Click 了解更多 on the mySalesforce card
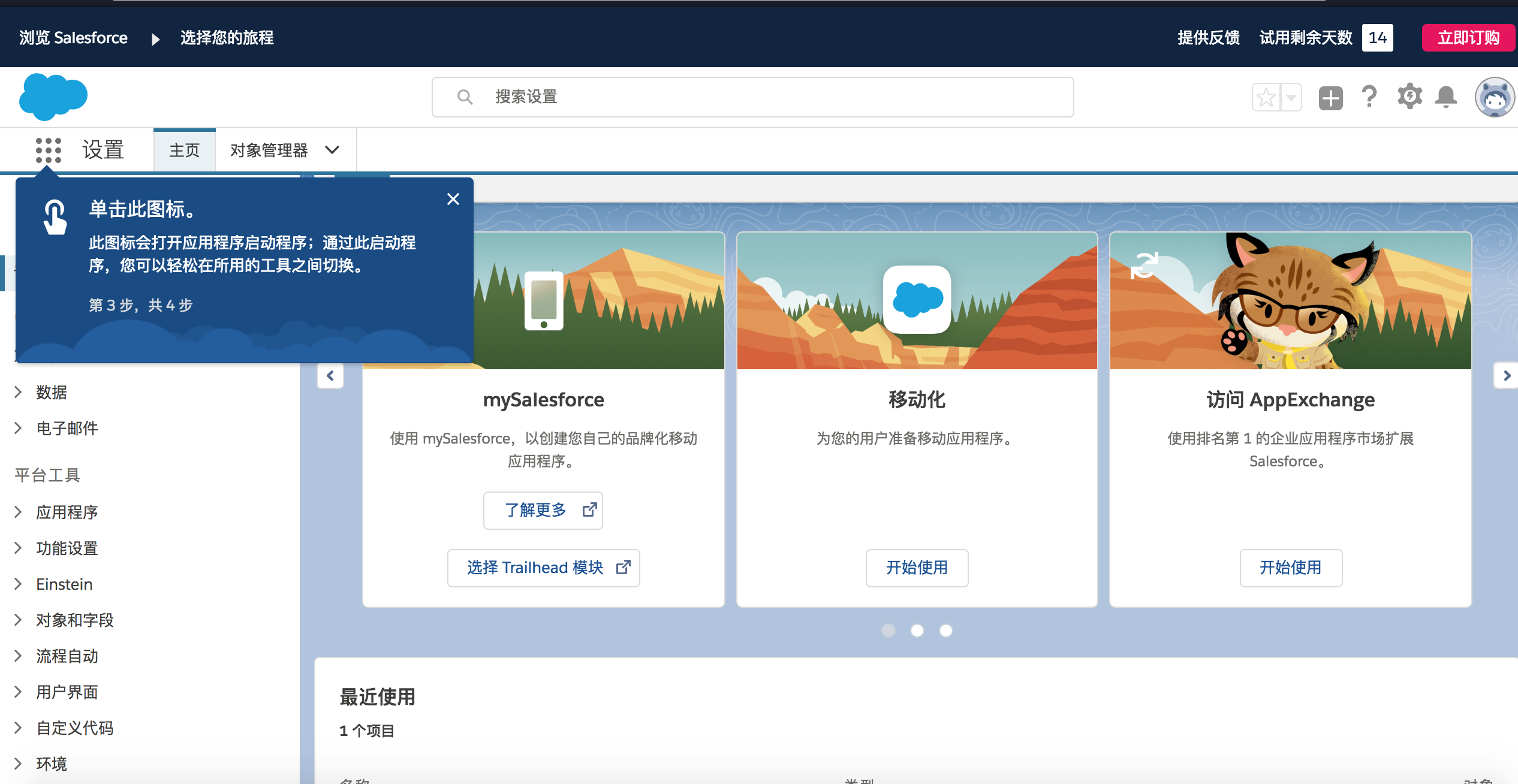The image size is (1518, 784). pos(543,510)
